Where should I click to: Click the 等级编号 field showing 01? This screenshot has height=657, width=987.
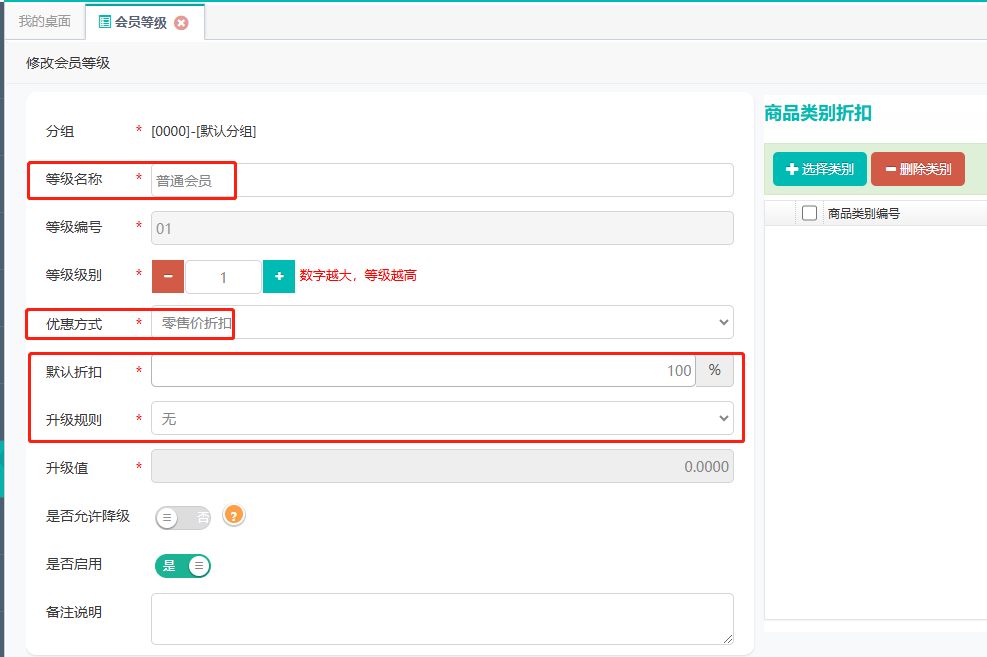(x=442, y=228)
